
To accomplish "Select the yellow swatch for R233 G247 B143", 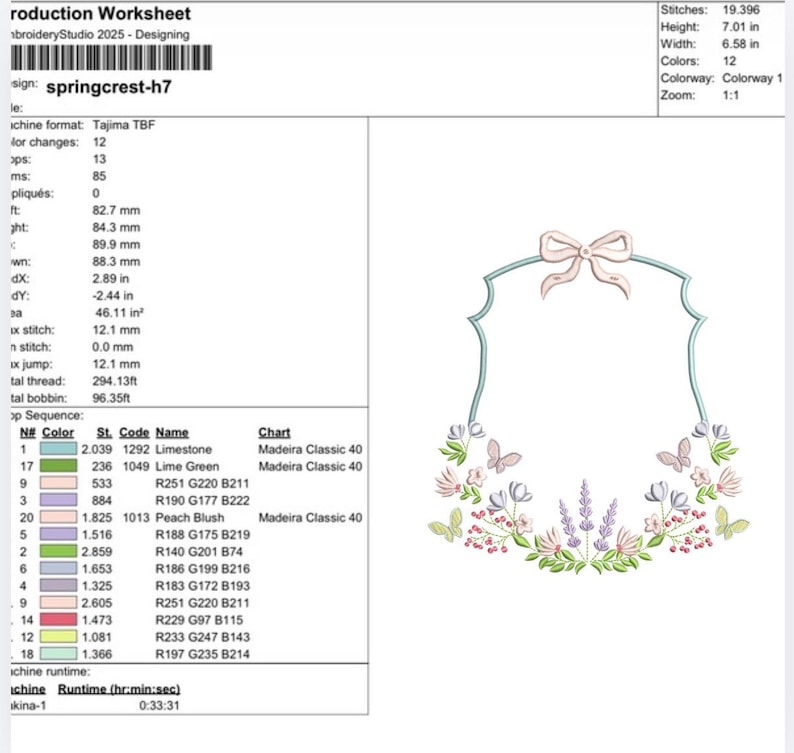I will coord(58,637).
